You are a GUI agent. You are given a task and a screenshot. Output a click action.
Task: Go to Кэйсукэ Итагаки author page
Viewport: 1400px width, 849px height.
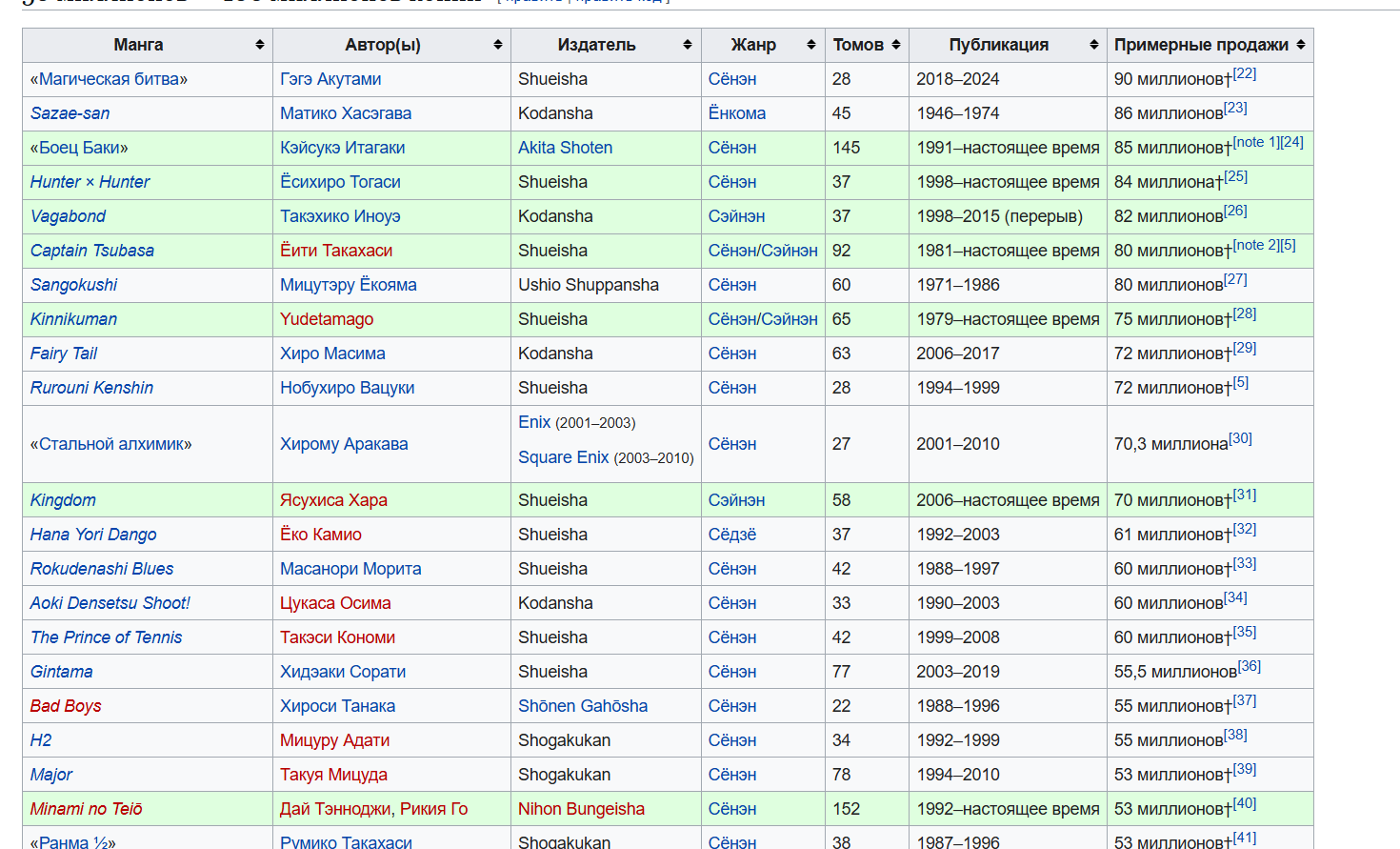click(x=342, y=148)
